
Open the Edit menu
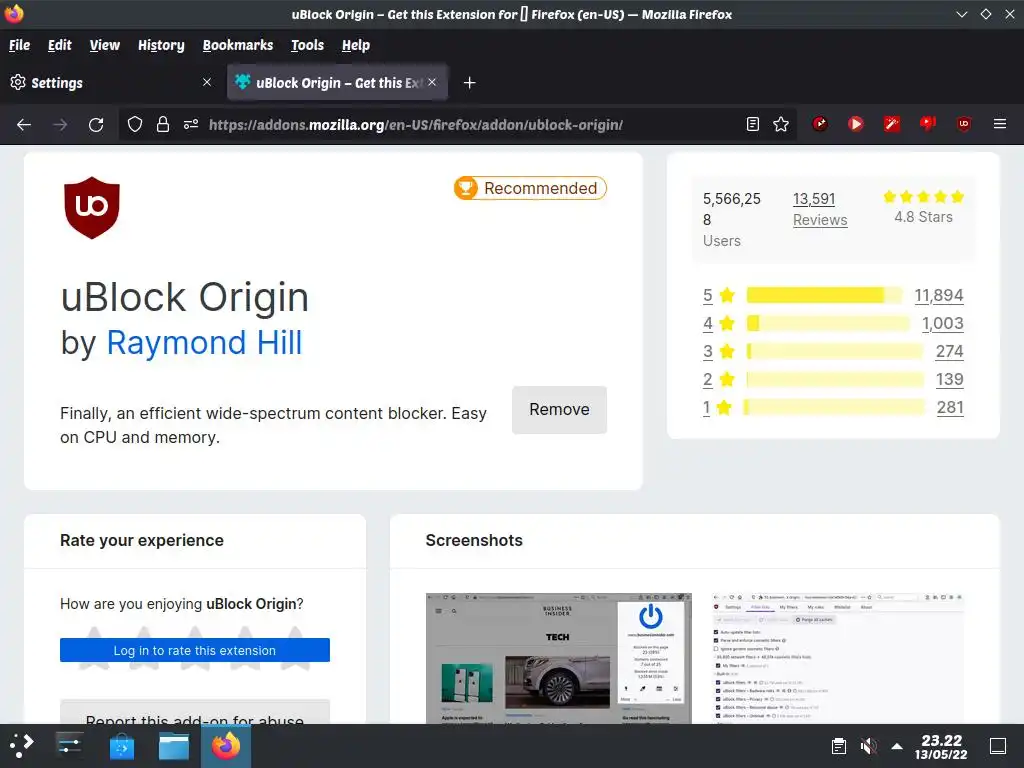(59, 45)
